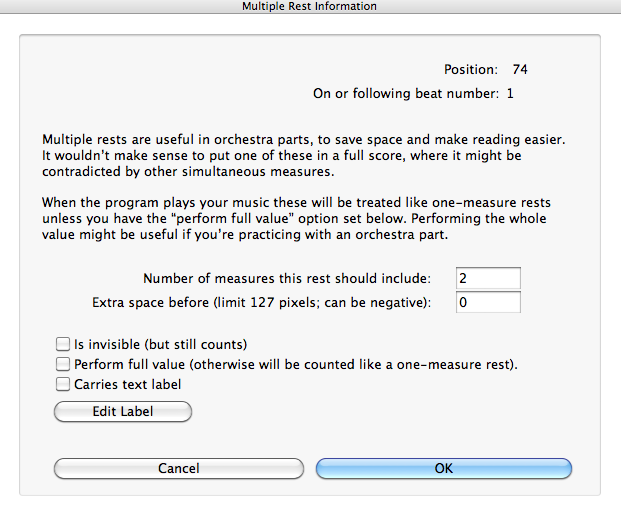Image resolution: width=621 pixels, height=516 pixels.
Task: Focus the number of measures input field
Action: (488, 278)
